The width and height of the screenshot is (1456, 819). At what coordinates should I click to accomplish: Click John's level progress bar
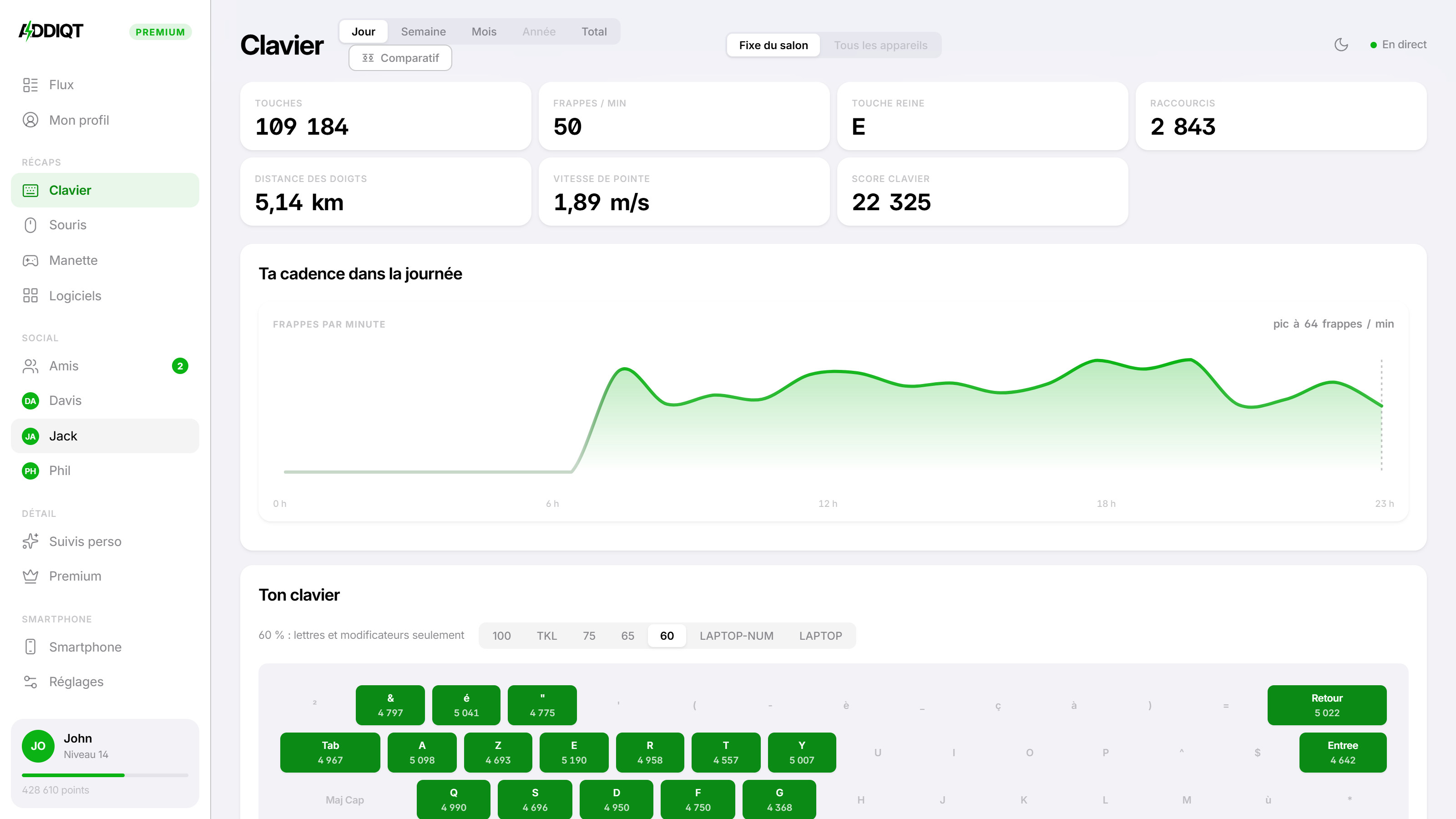pyautogui.click(x=105, y=775)
